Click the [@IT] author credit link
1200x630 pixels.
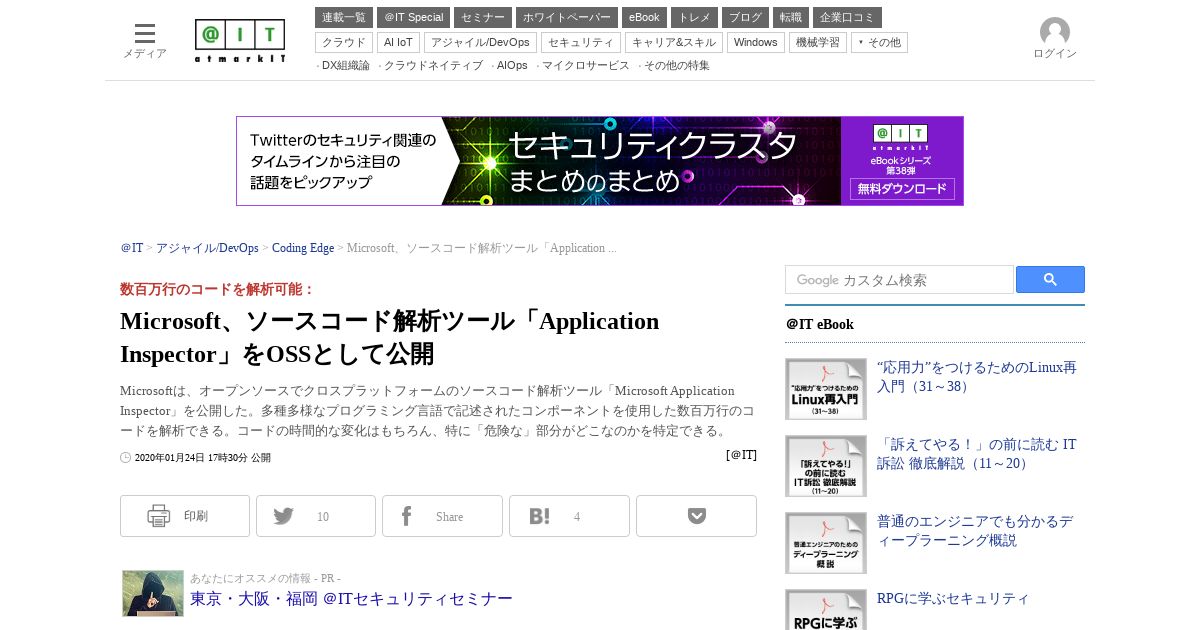(x=741, y=455)
